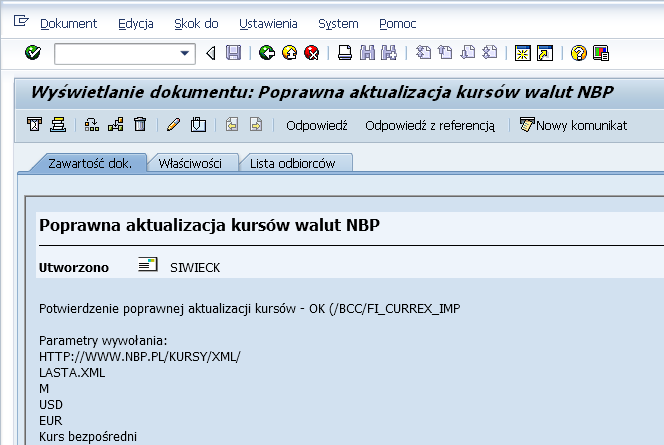Click the Utworzono label
Screen dimensions: 664x445
click(x=74, y=268)
